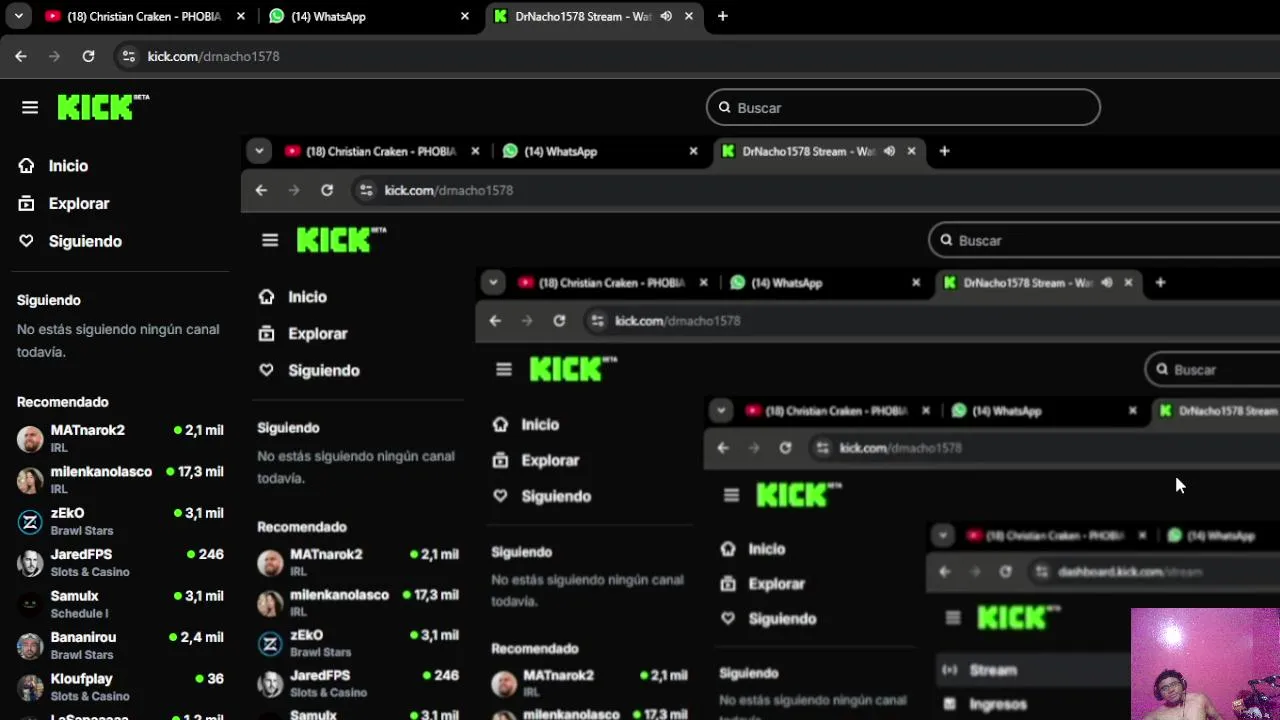The width and height of the screenshot is (1280, 720).
Task: Open MATnarok2 channel in outermost recommended list
Action: tap(120, 439)
